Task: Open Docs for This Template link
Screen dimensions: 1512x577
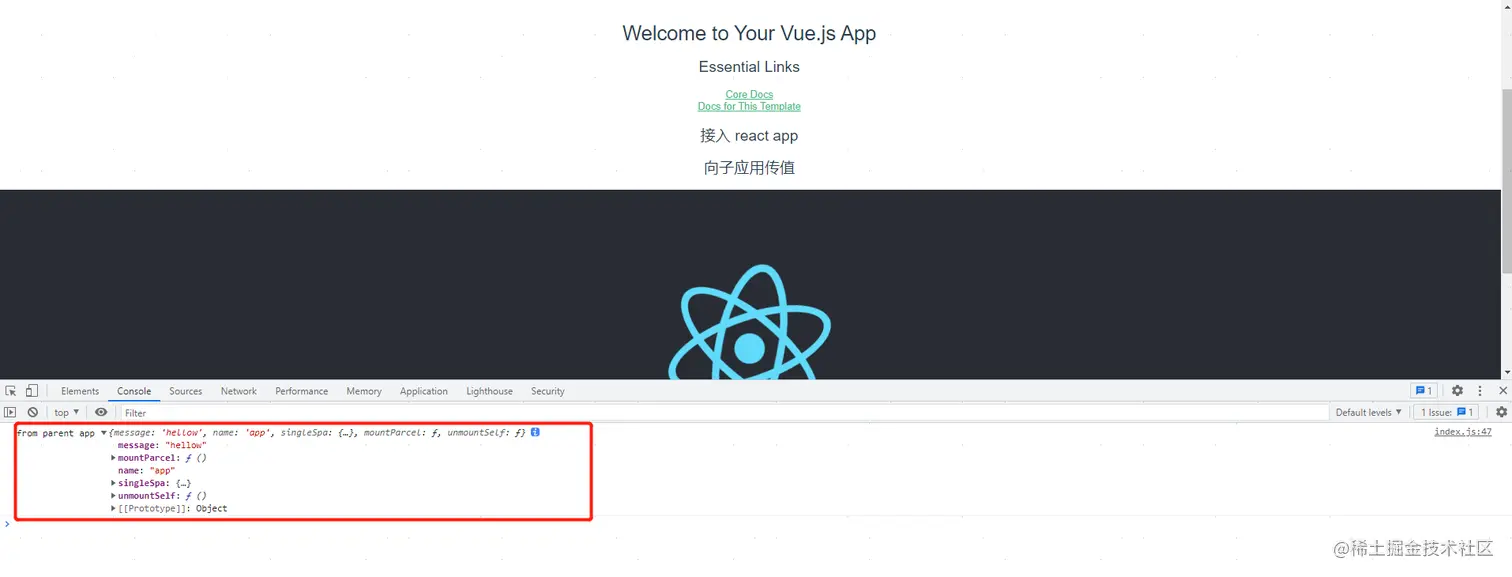Action: point(749,106)
